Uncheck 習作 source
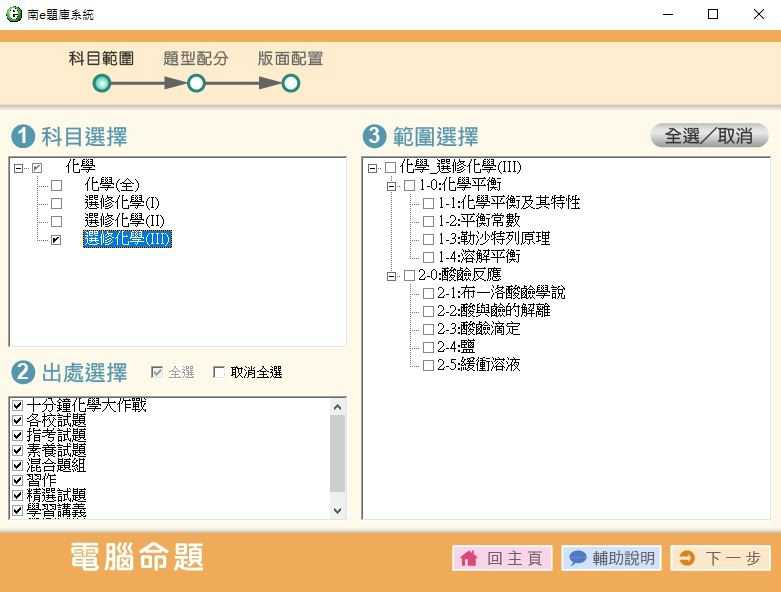 [17, 480]
